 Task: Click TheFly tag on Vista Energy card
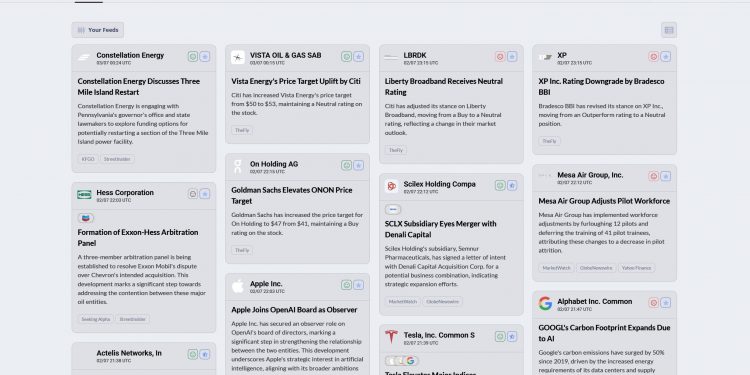[242, 130]
